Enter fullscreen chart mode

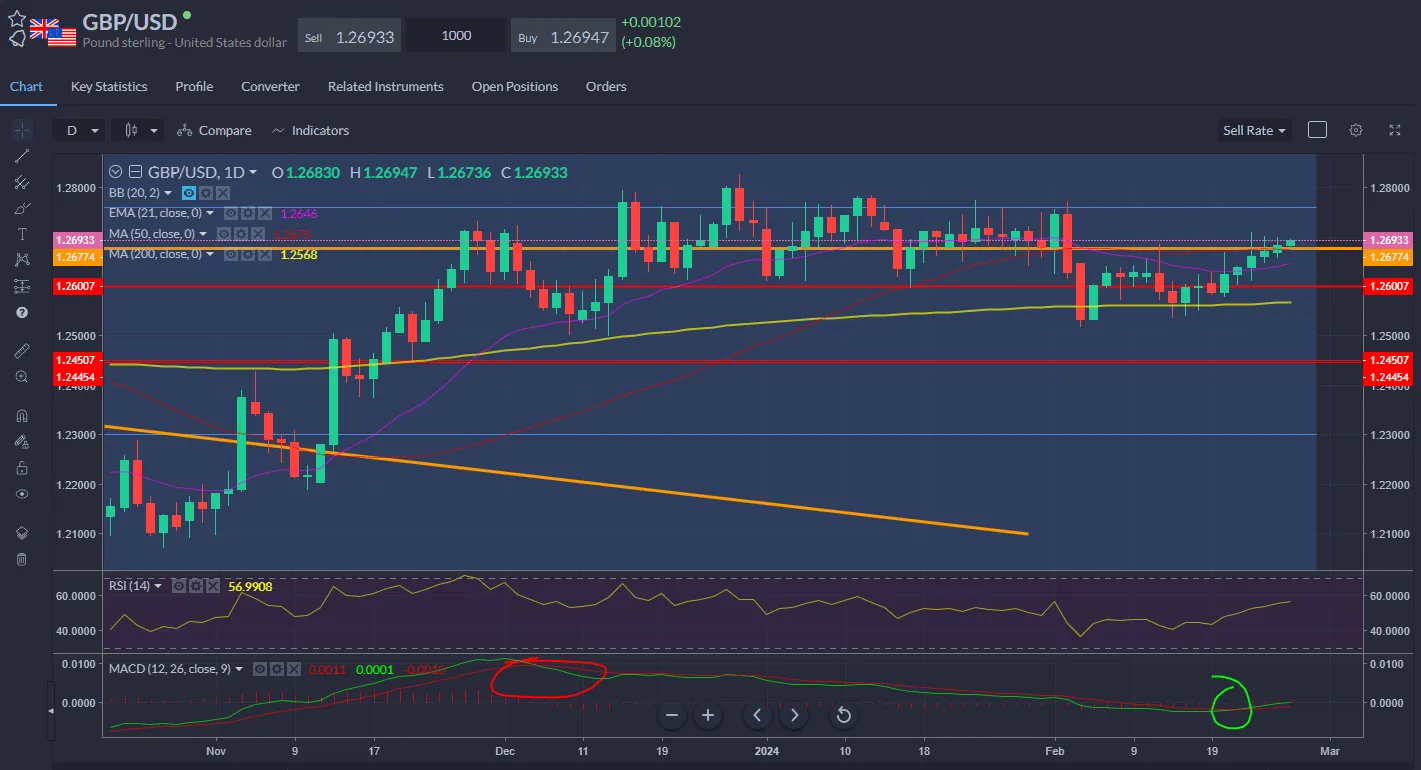point(1395,130)
